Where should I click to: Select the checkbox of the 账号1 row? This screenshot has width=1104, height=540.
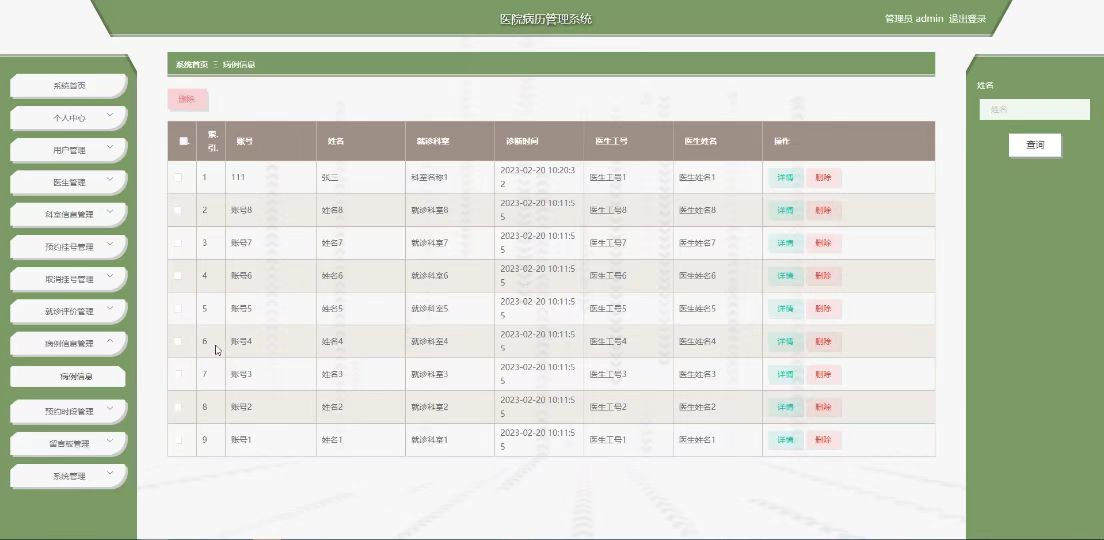point(178,439)
